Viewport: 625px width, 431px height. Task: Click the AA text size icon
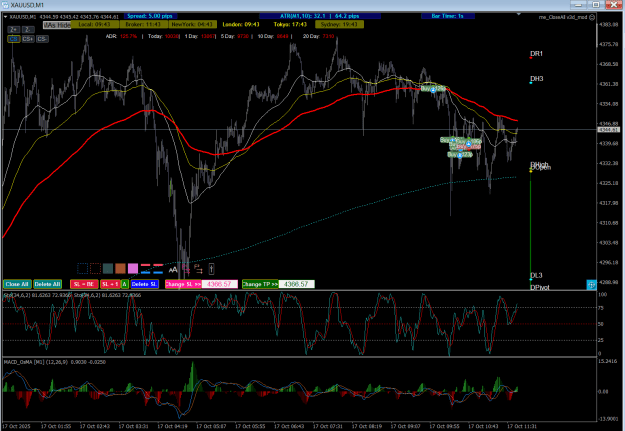173,270
